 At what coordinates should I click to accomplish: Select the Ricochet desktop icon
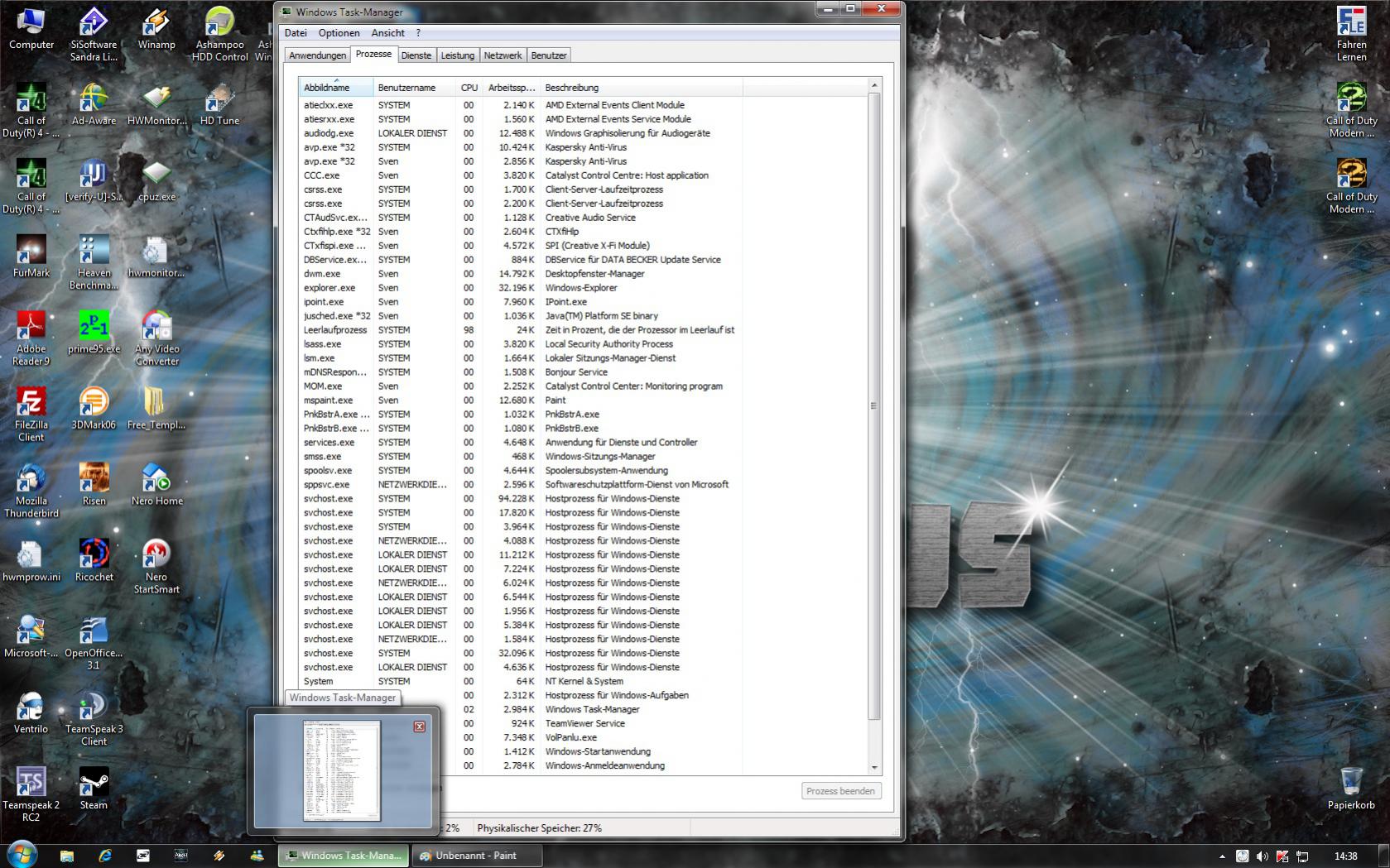(x=94, y=562)
